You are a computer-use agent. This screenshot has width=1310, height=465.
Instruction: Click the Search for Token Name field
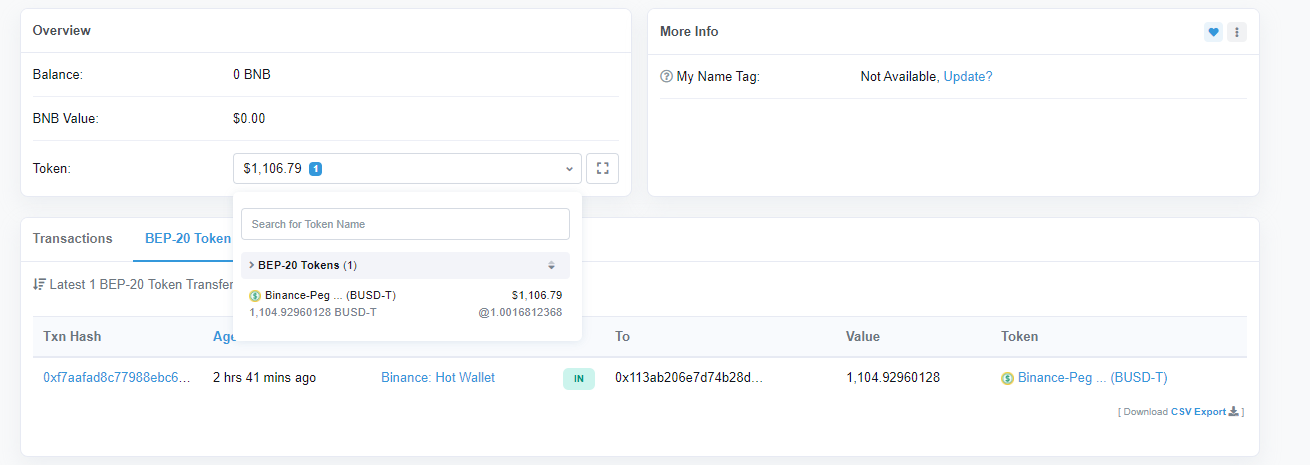click(x=405, y=224)
